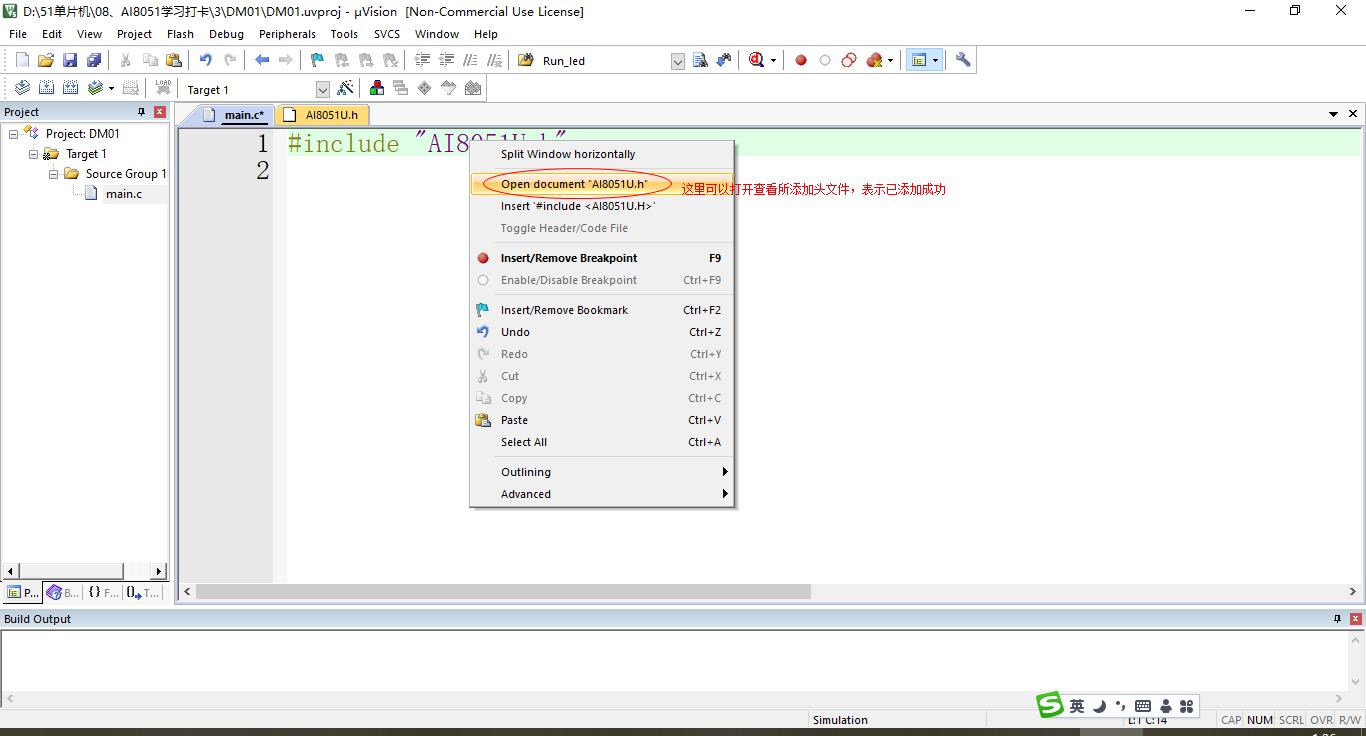Select main.c in the project tree
This screenshot has width=1366, height=736.
[123, 194]
